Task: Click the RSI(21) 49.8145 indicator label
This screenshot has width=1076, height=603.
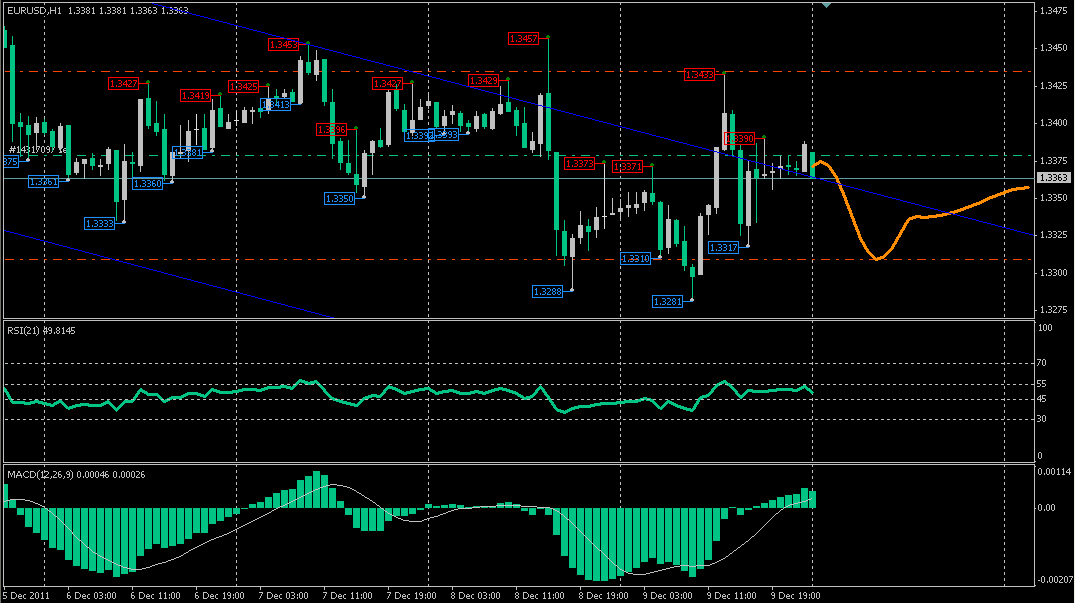Action: pos(41,331)
